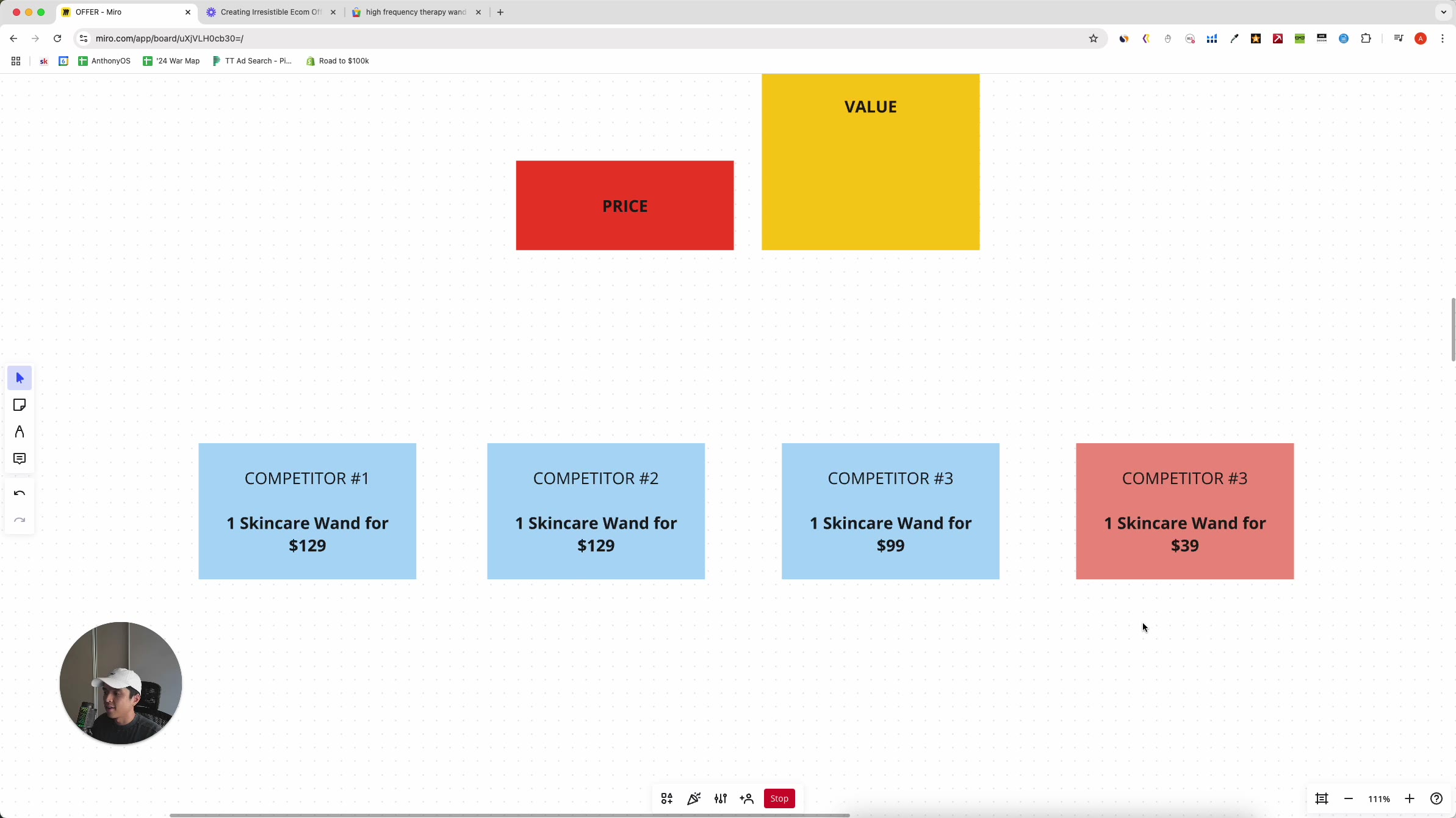Image resolution: width=1456 pixels, height=818 pixels.
Task: Redo the last undone action
Action: [x=20, y=520]
